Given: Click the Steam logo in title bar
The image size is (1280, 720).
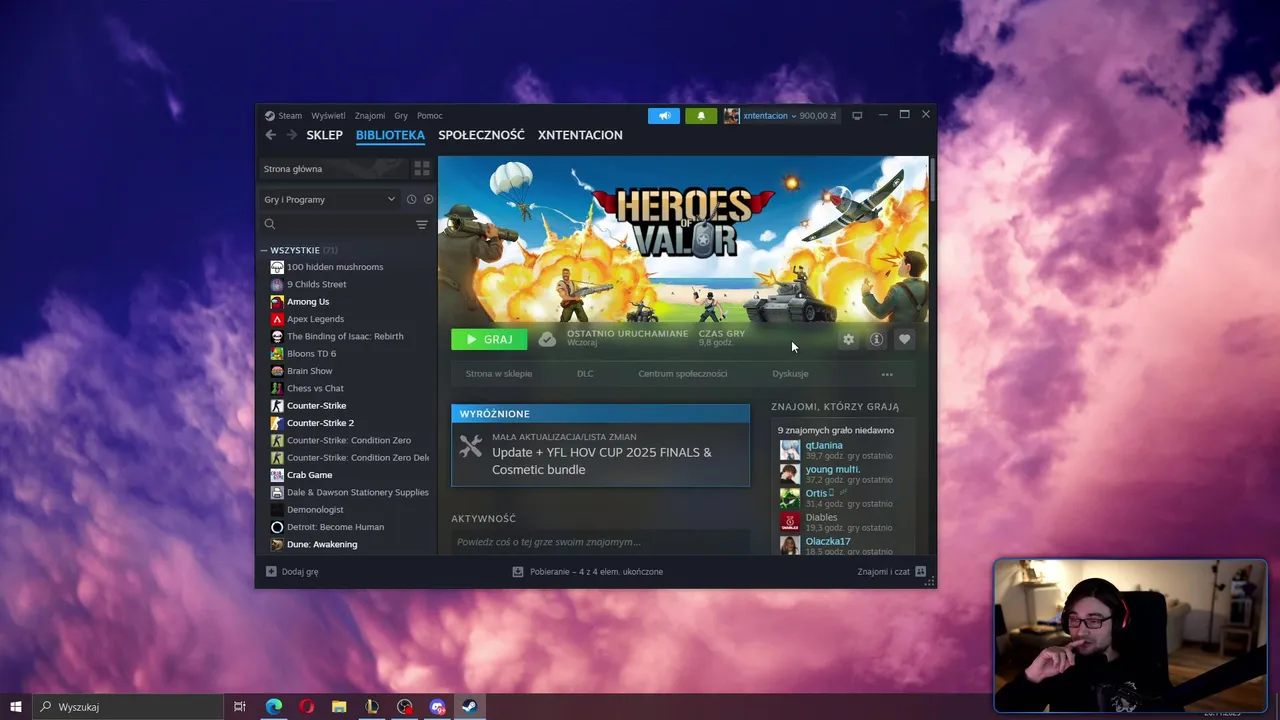Looking at the screenshot, I should pyautogui.click(x=270, y=115).
